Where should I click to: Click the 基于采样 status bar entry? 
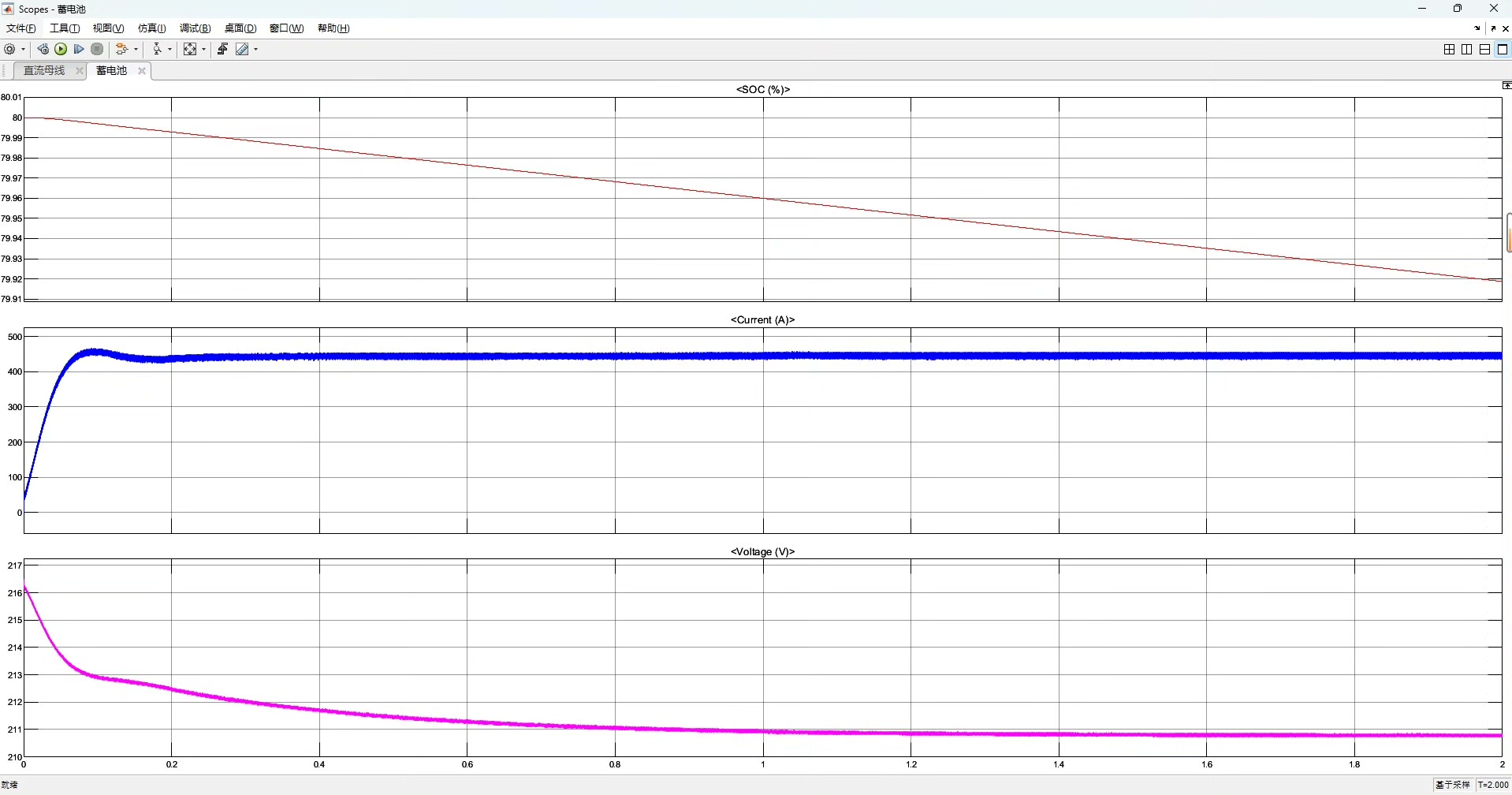[x=1453, y=785]
